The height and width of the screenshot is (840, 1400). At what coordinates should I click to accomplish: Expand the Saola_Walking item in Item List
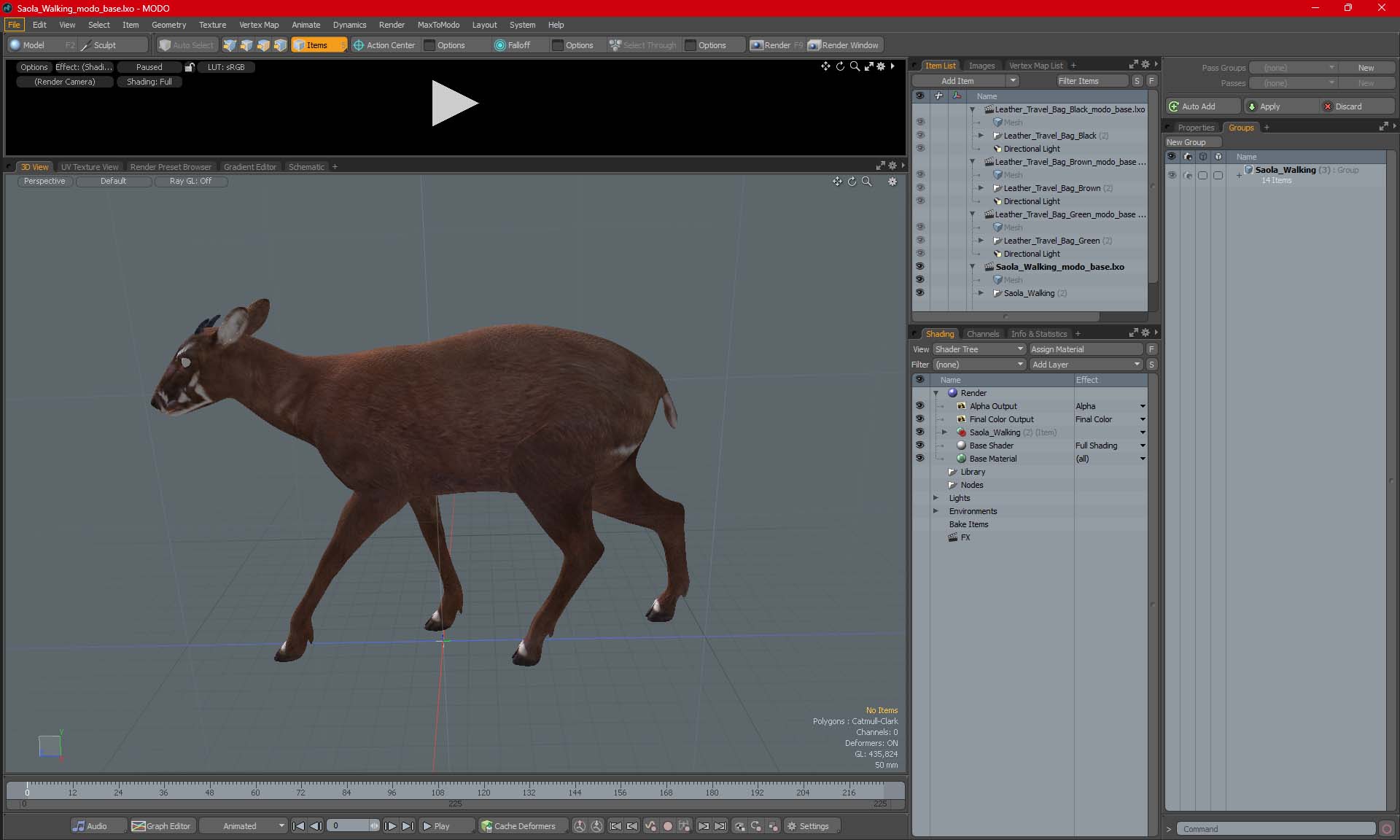[x=981, y=293]
